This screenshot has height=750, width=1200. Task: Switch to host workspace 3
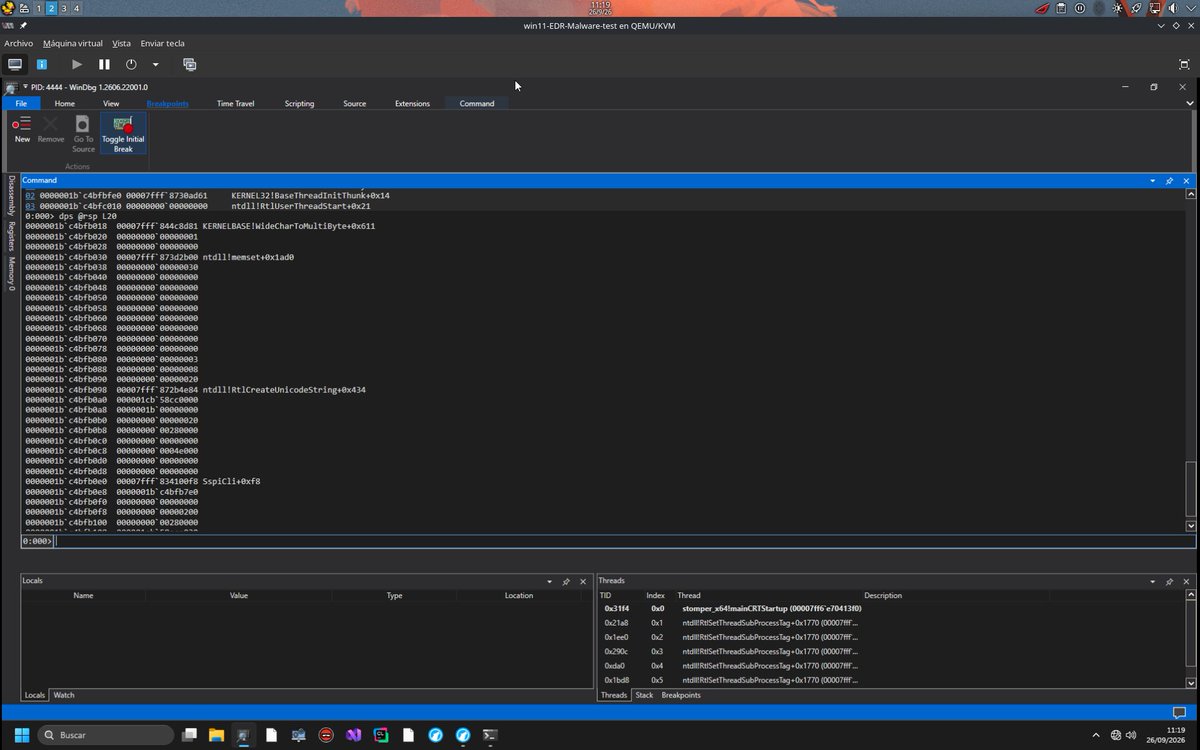(63, 8)
